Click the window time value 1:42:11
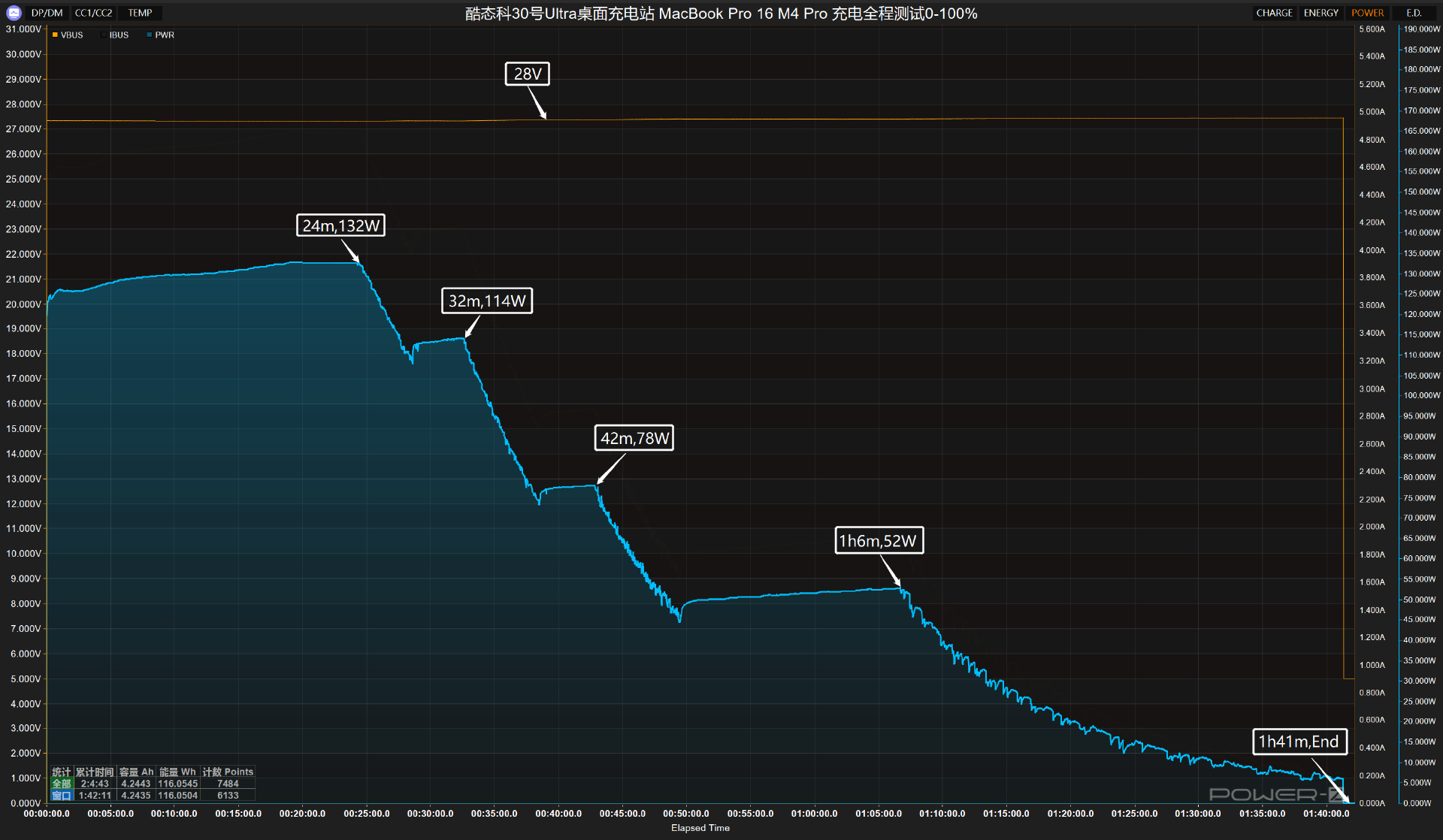The height and width of the screenshot is (840, 1443). click(95, 796)
